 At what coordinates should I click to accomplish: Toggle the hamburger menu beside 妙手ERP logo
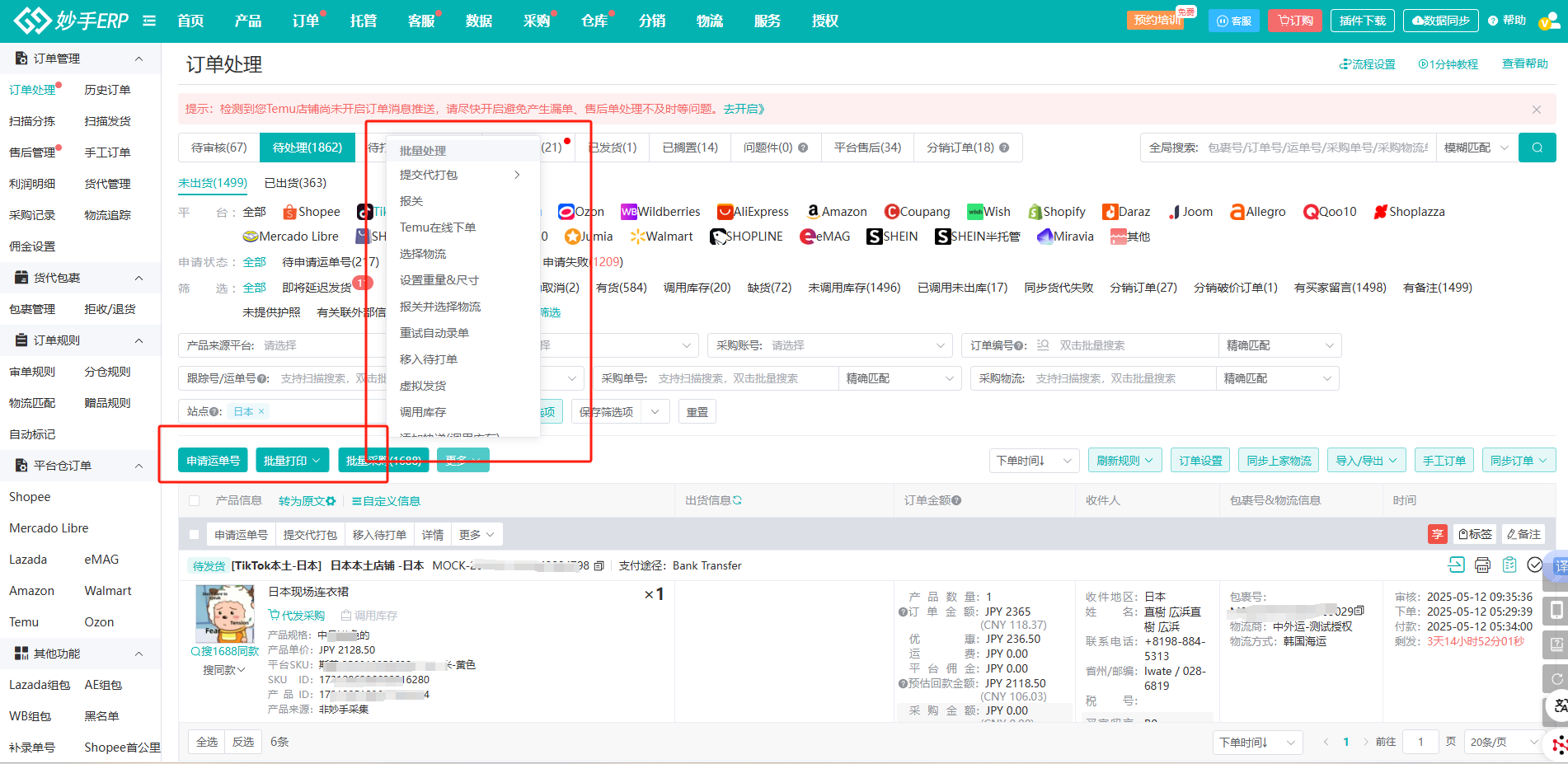tap(149, 21)
